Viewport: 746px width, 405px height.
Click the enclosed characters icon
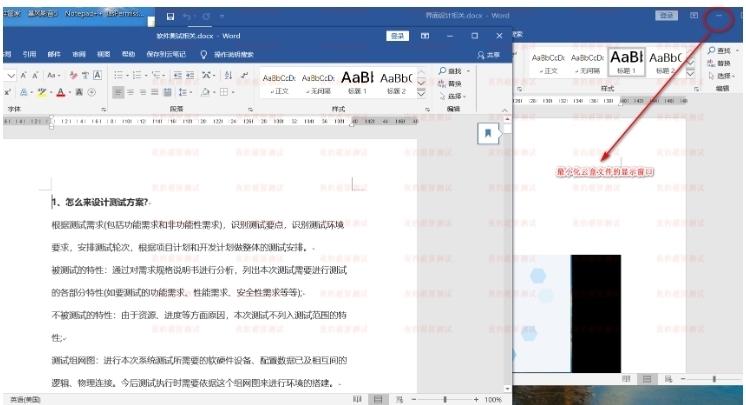click(92, 92)
